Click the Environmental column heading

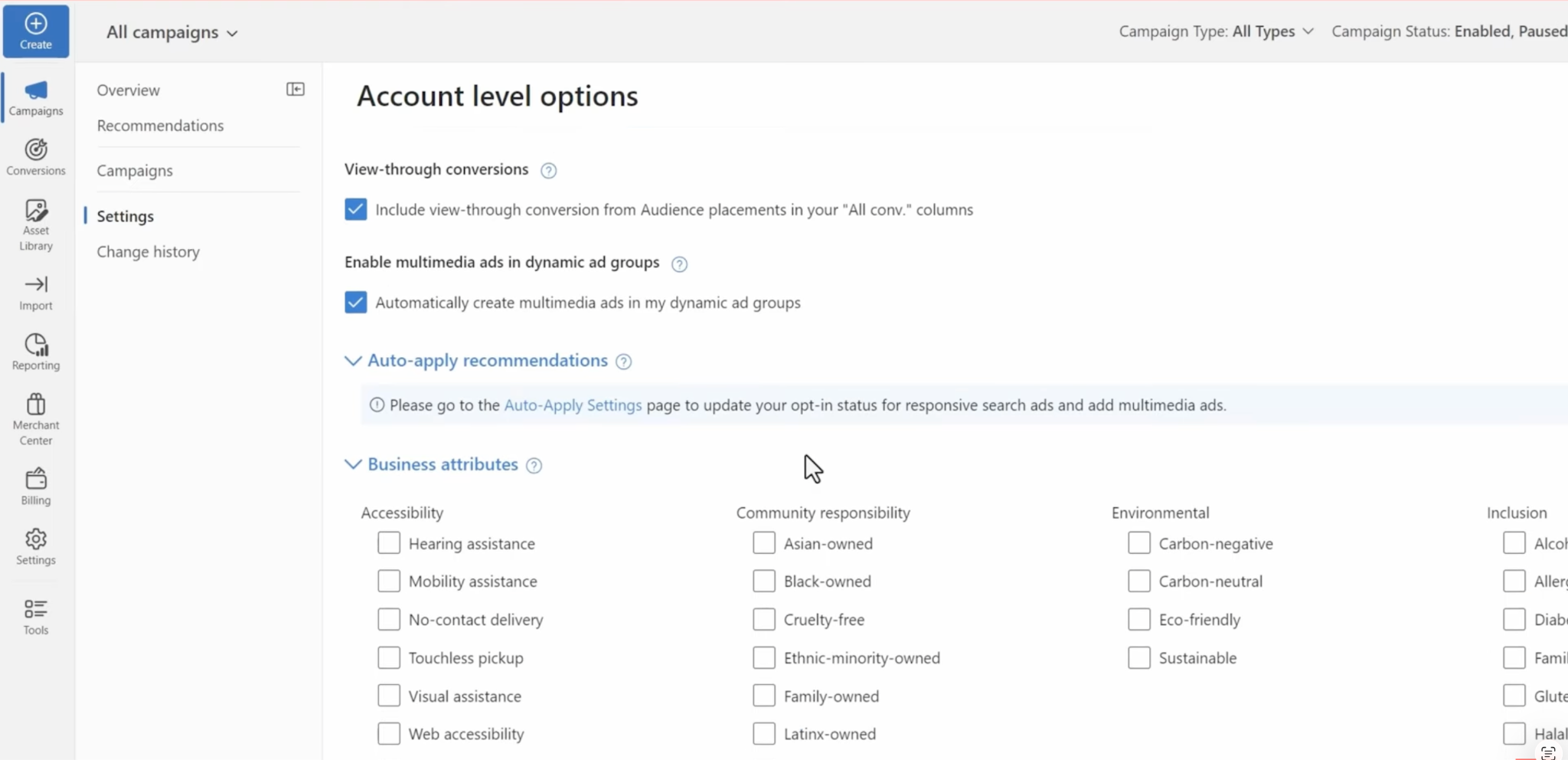1160,513
